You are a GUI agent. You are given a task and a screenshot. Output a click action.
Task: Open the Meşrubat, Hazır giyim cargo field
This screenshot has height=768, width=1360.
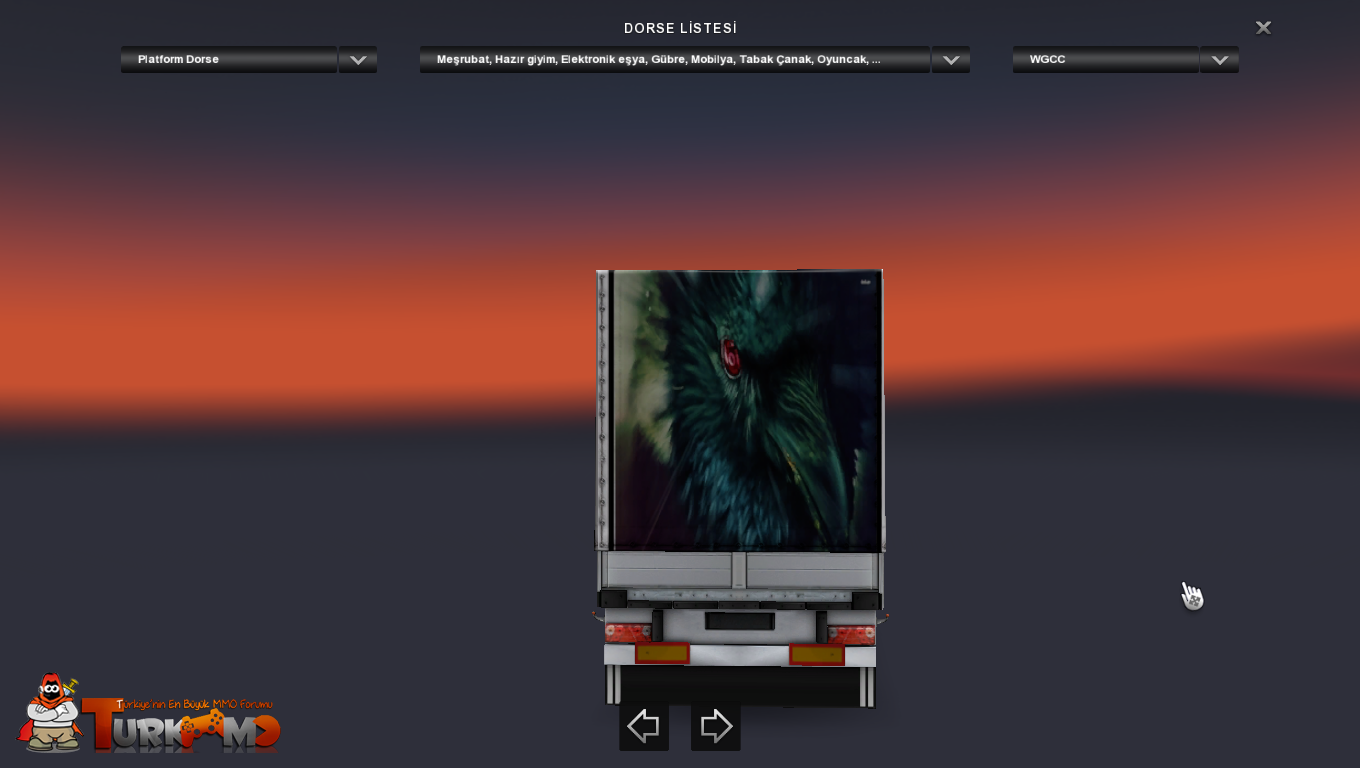tap(675, 60)
